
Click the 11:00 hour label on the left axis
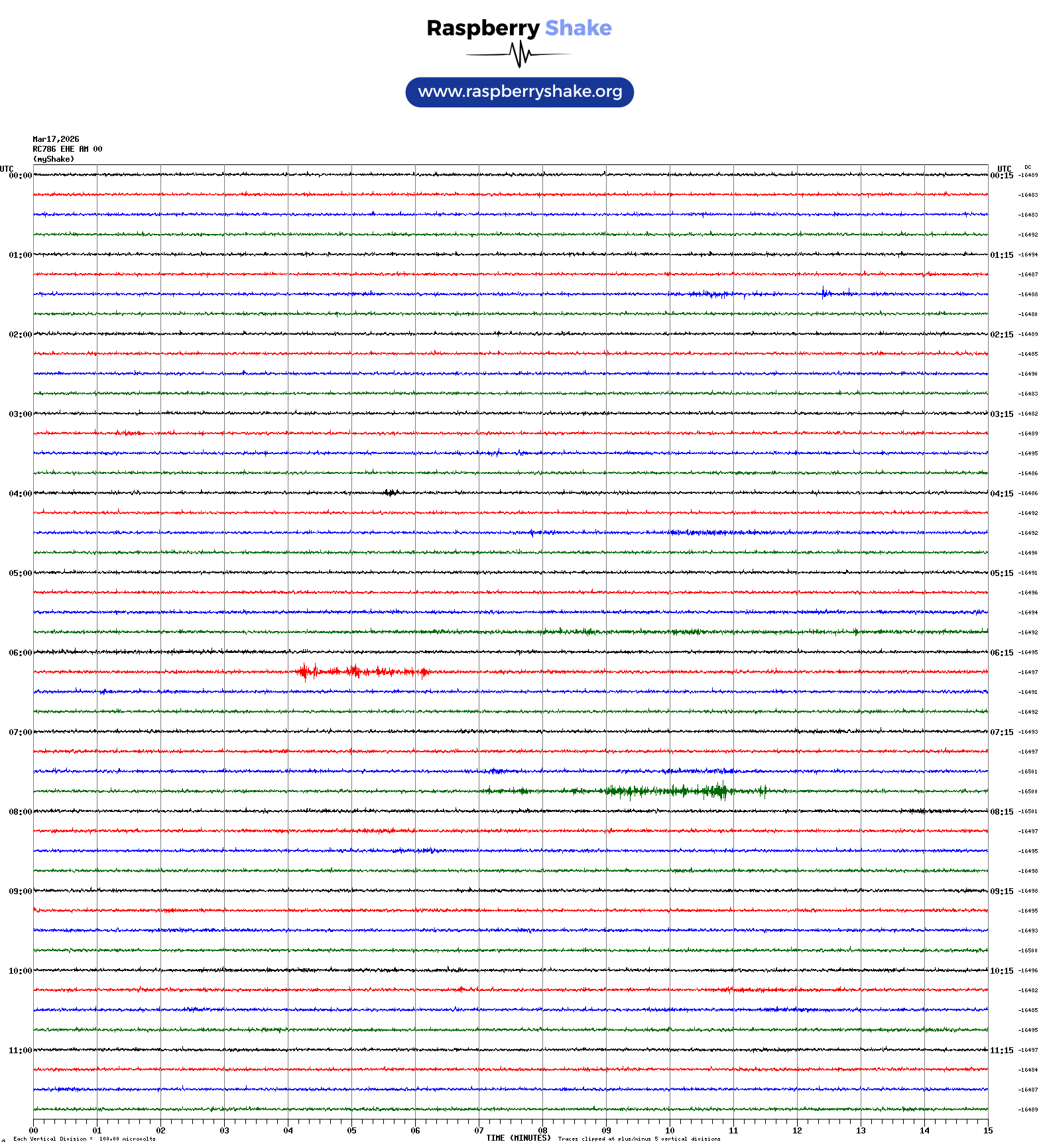[20, 1051]
